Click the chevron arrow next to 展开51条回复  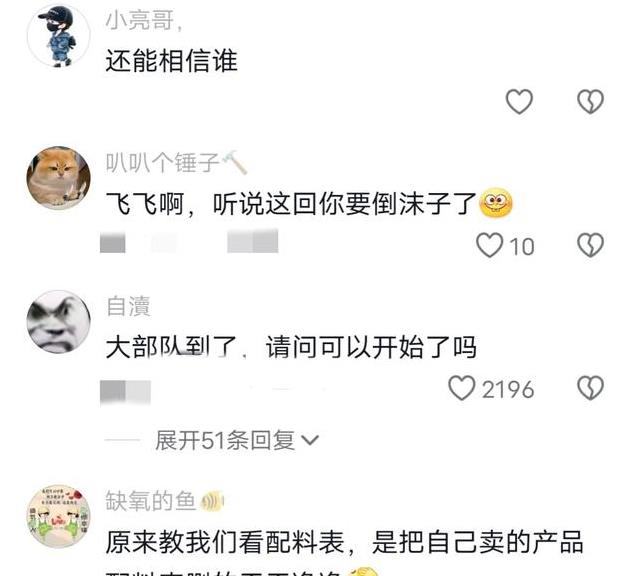click(311, 441)
